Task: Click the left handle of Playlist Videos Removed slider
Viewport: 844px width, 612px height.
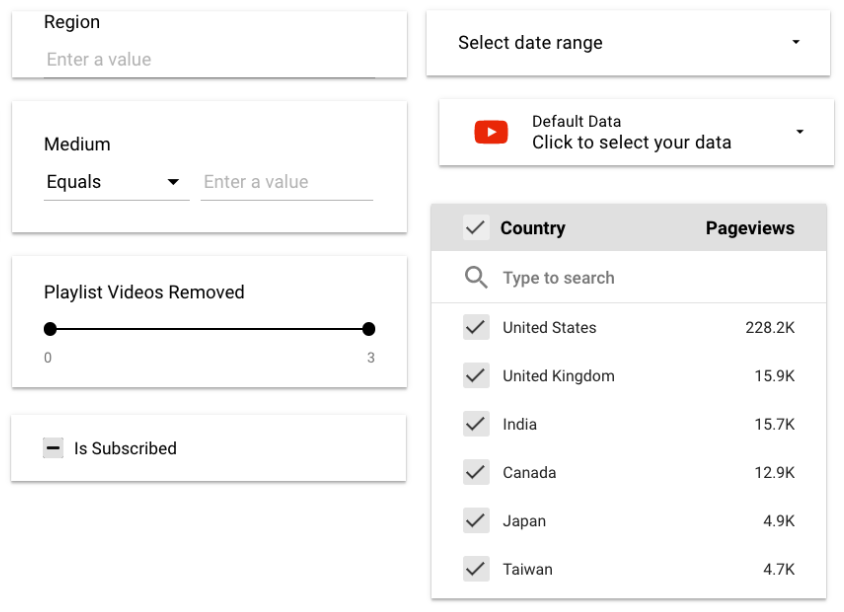Action: click(x=50, y=329)
